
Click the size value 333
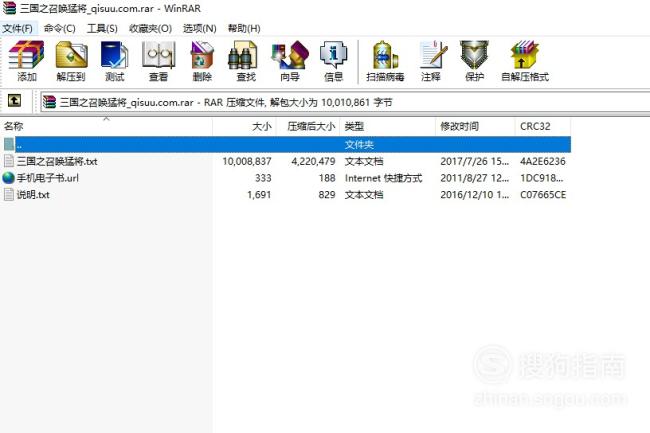(263, 178)
